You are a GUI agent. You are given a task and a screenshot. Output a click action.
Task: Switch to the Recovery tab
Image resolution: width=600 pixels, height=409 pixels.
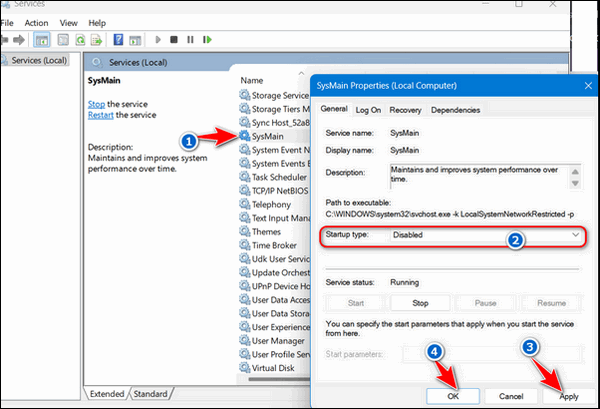pyautogui.click(x=405, y=110)
